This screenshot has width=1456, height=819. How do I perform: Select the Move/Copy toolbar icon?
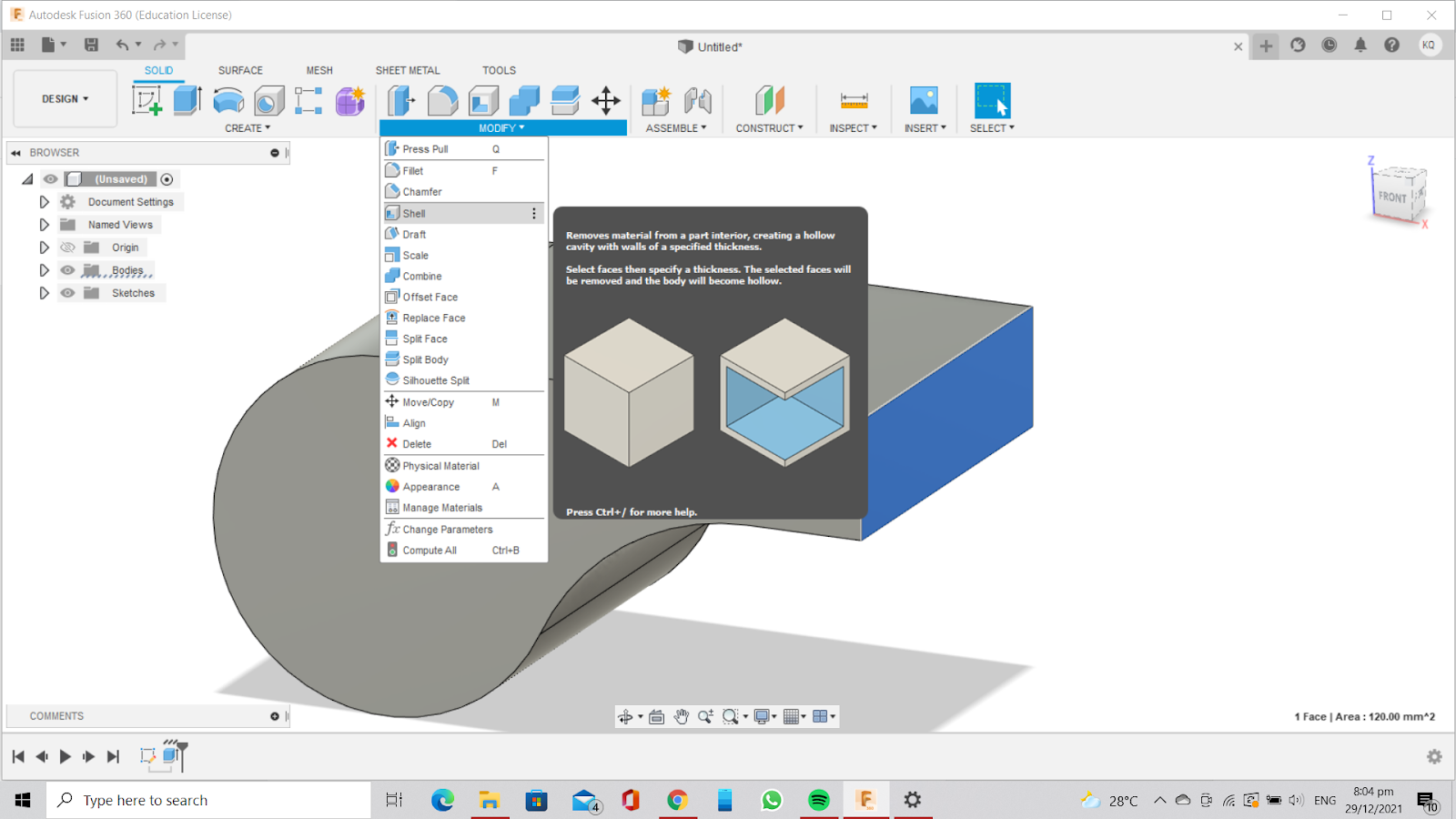pos(606,100)
